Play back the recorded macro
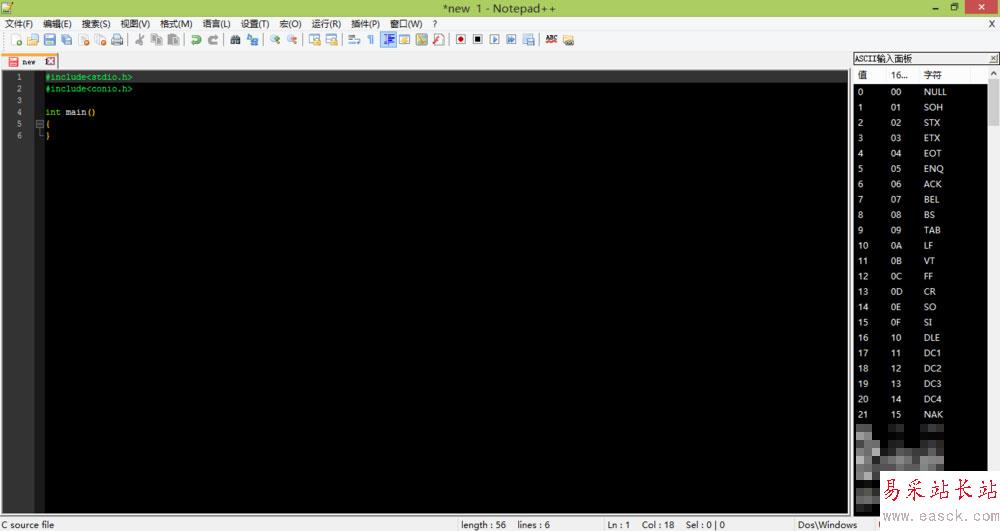Screen dimensions: 1000x531 [x=494, y=40]
